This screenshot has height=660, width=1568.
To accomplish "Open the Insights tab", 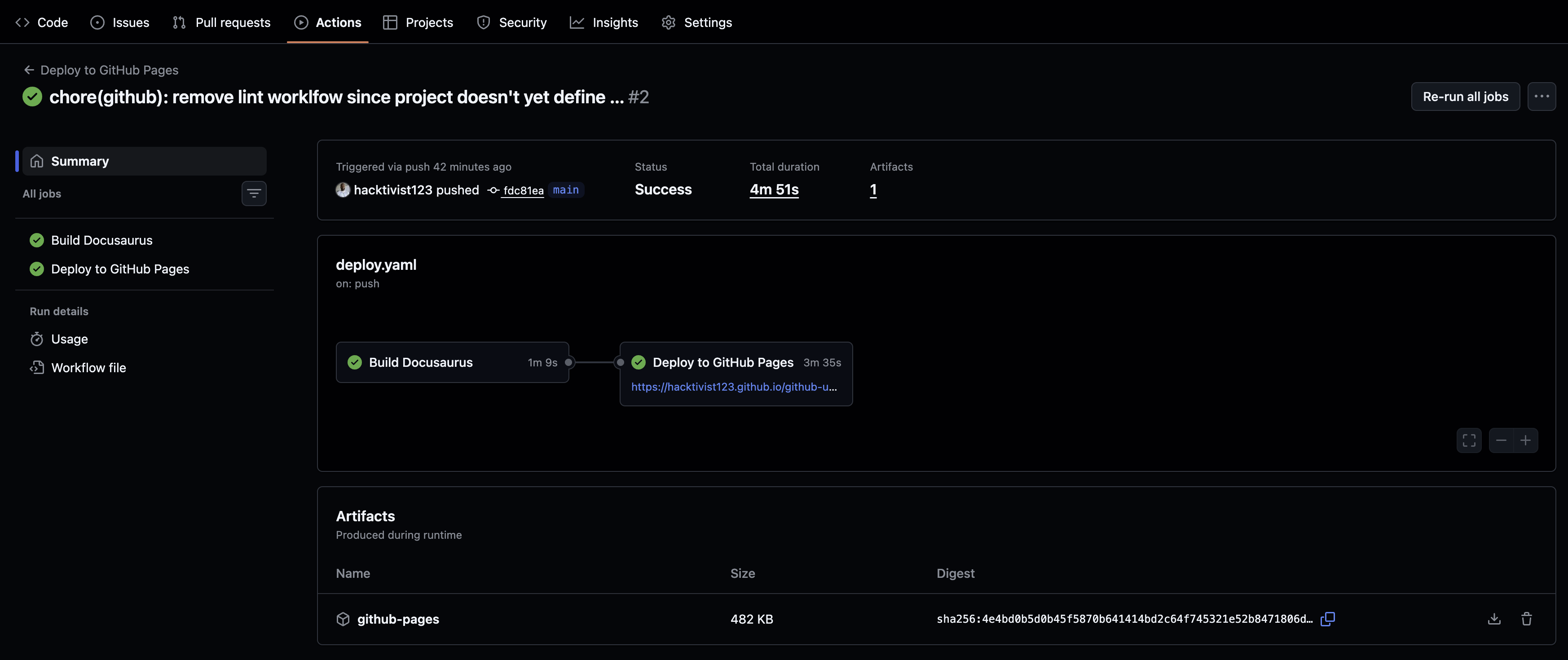I will tap(604, 22).
